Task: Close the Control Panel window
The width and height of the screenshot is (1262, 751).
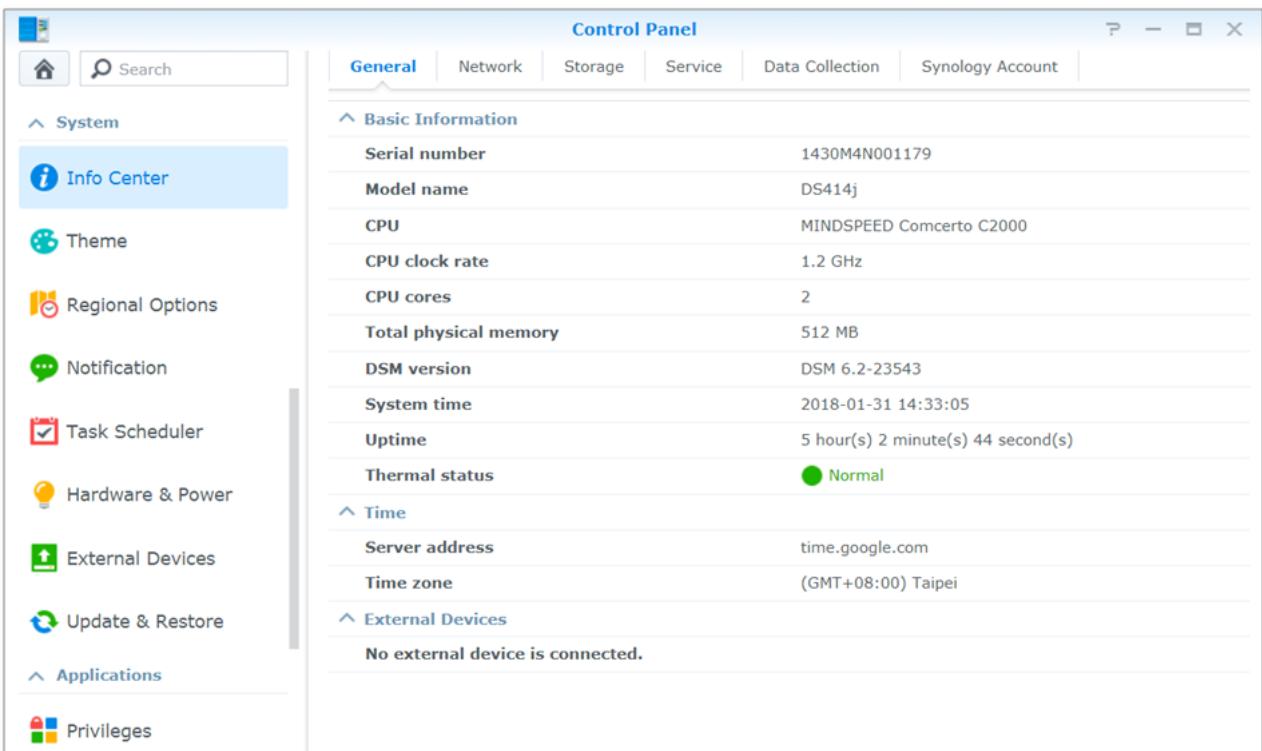Action: coord(1235,29)
